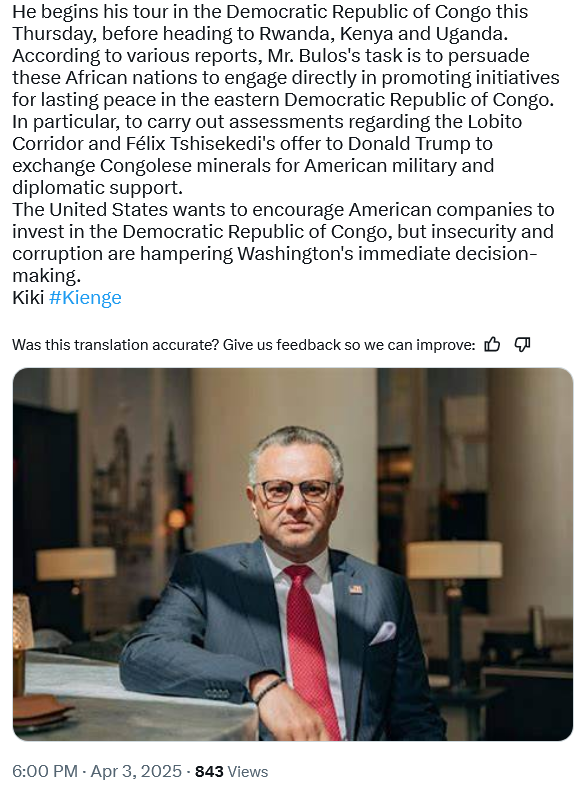
Task: Click the bracelet on the man's wrist
Action: [x=269, y=688]
